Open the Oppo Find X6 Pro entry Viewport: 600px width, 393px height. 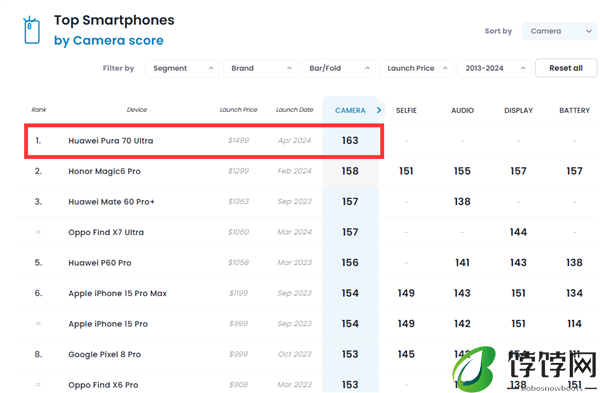coord(103,385)
